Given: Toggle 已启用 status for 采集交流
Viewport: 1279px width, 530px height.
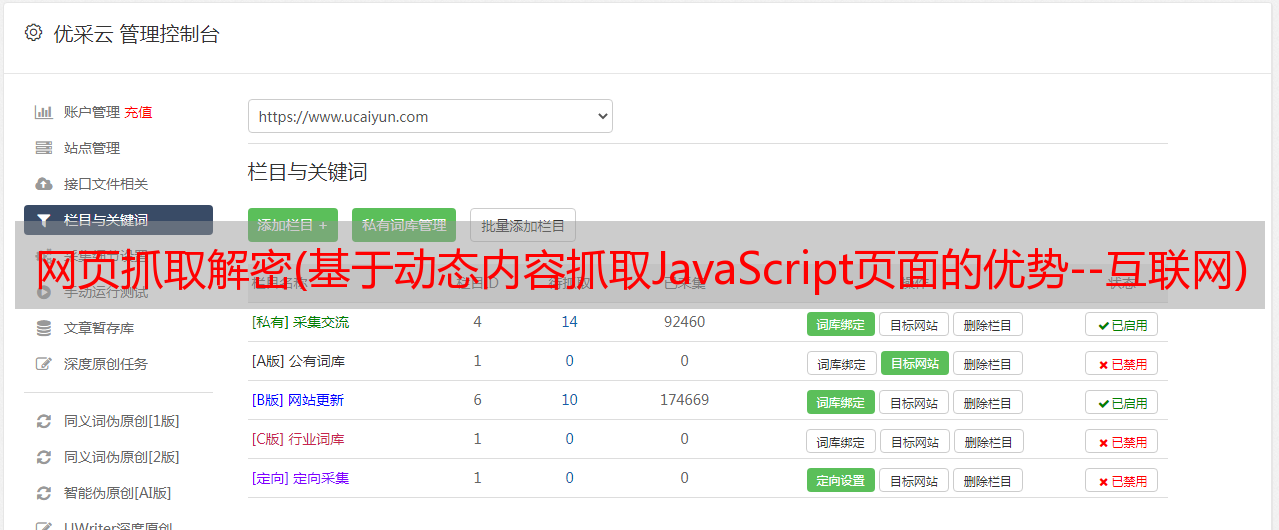Looking at the screenshot, I should point(1122,324).
